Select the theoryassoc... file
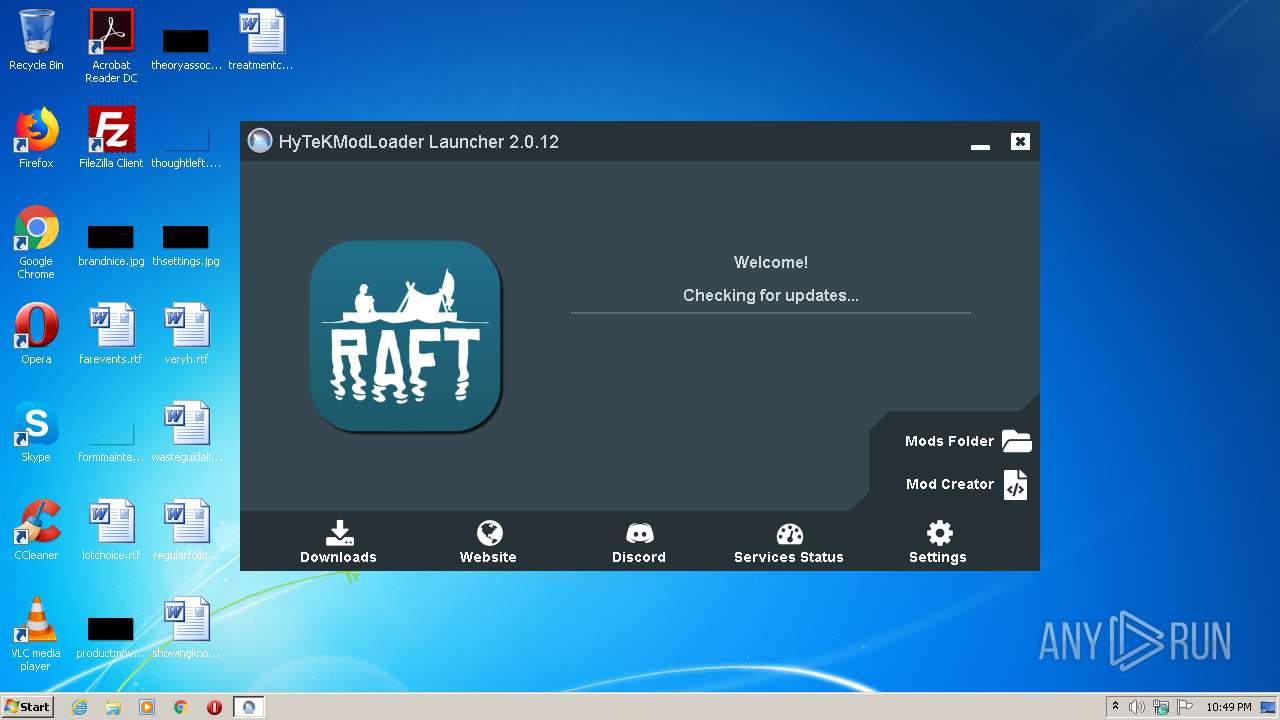Image resolution: width=1280 pixels, height=720 pixels. click(186, 48)
